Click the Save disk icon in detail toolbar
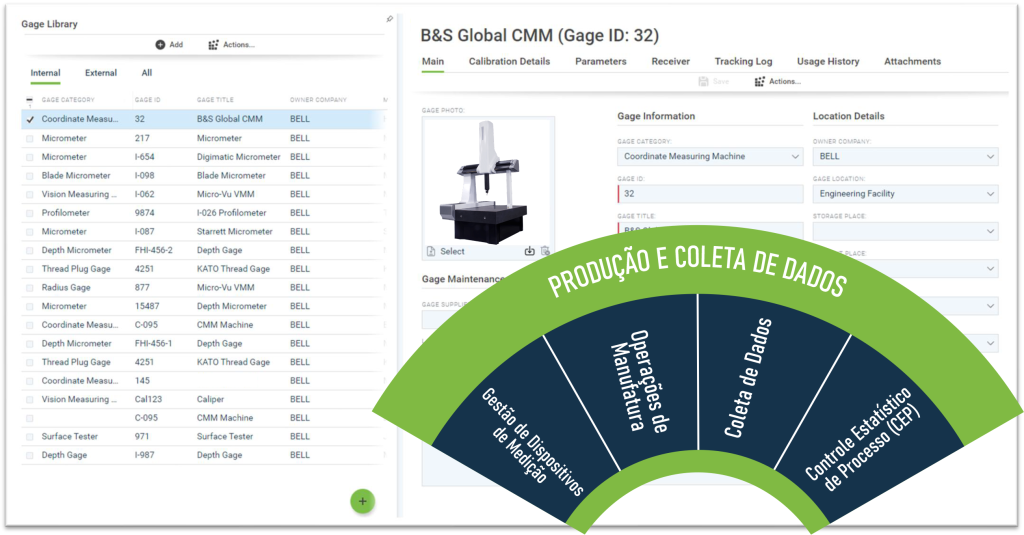1024x535 pixels. tap(703, 82)
